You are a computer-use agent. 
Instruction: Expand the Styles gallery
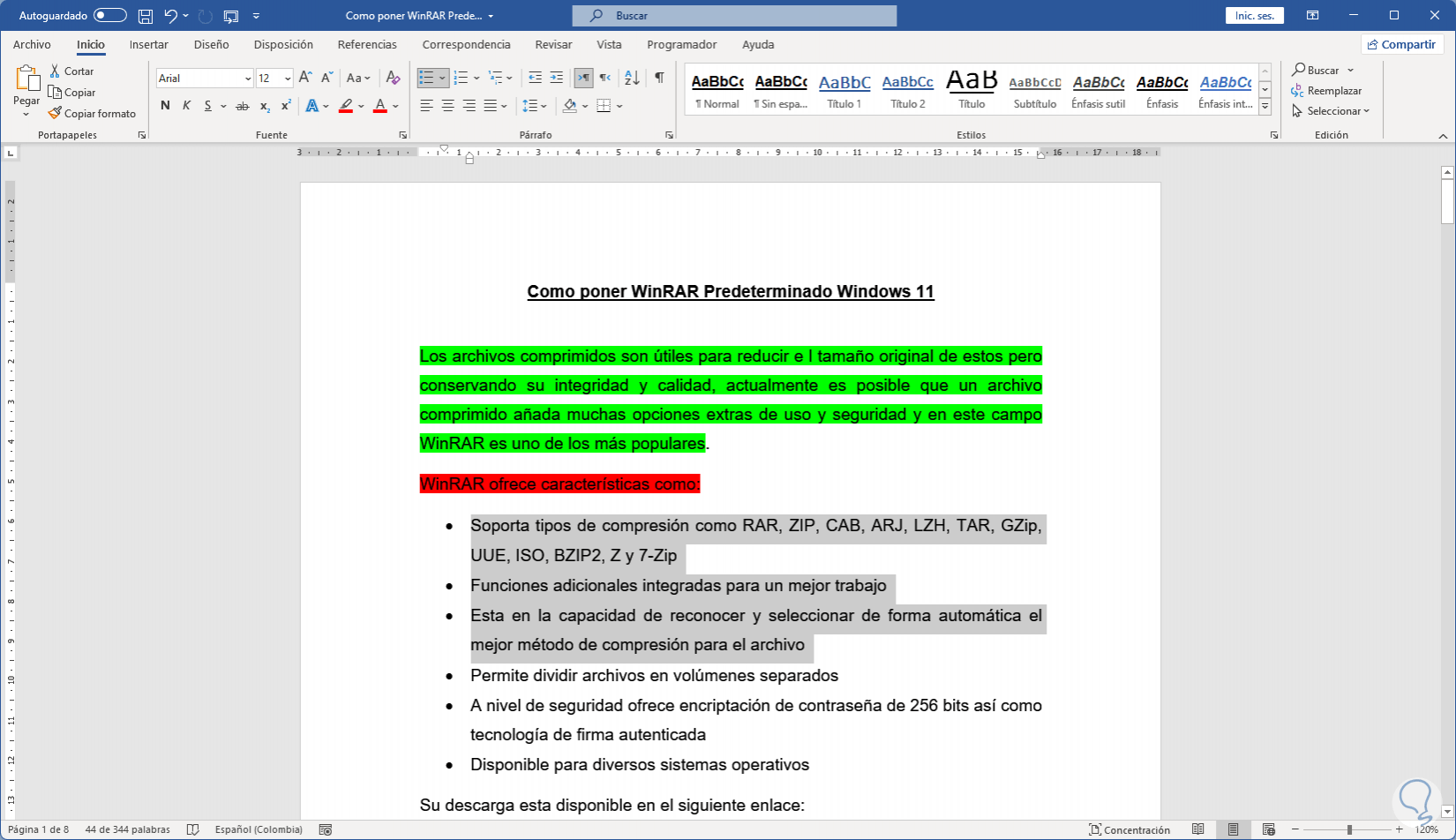pyautogui.click(x=1265, y=106)
